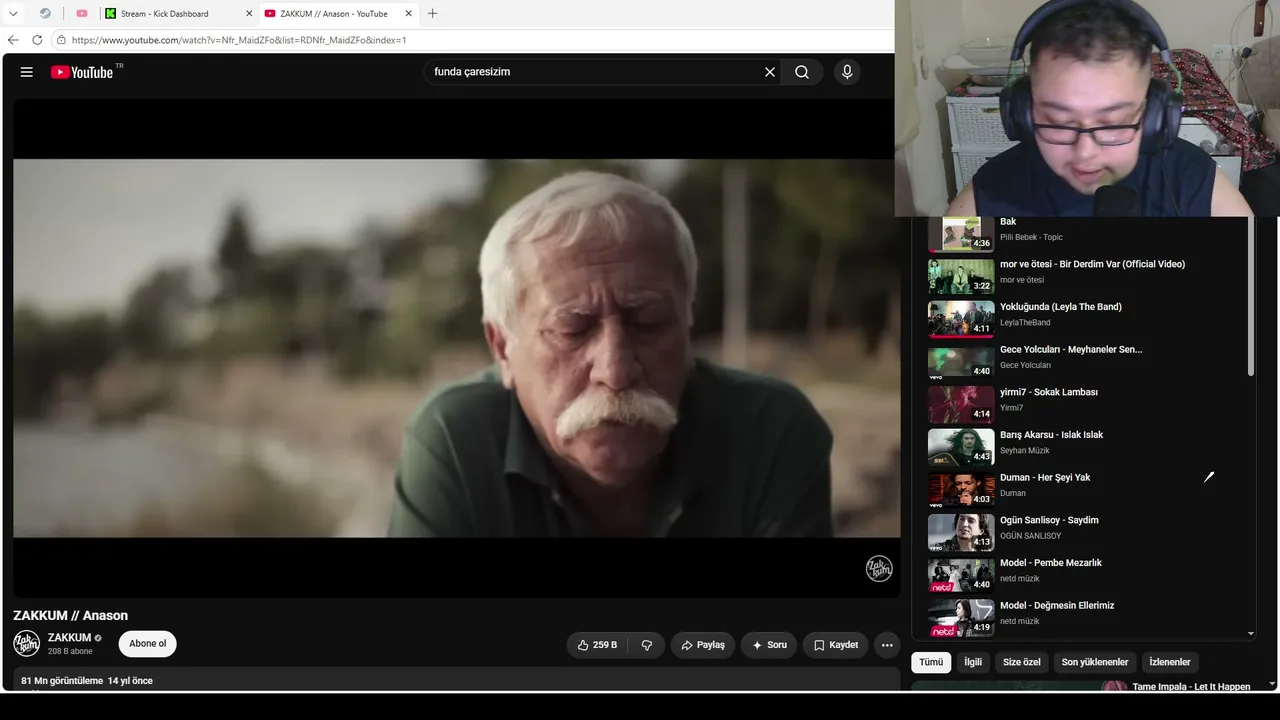Share the video using Paylaş

703,645
